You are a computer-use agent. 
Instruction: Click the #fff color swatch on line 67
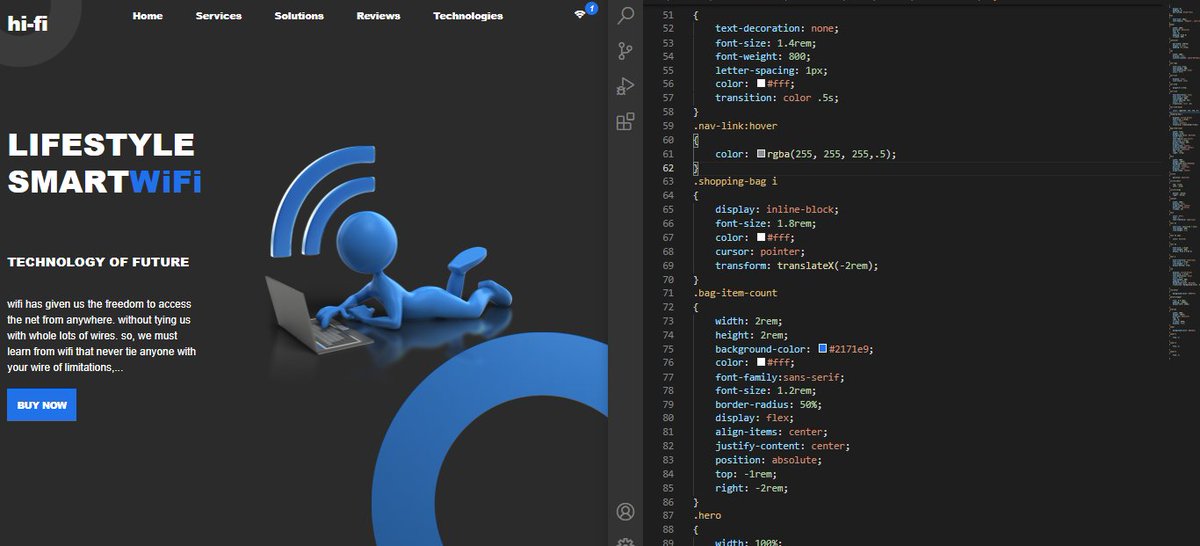pos(761,238)
